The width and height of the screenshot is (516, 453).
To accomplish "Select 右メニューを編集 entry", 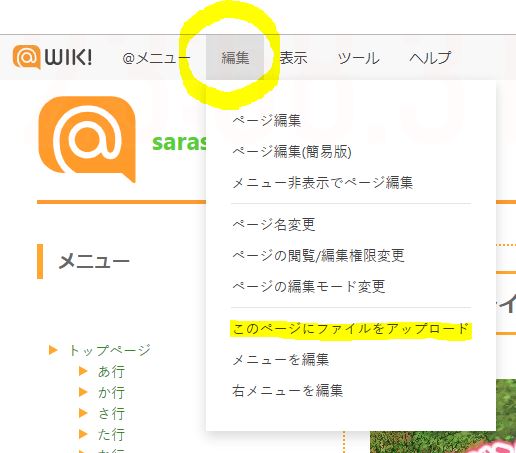I will [x=288, y=391].
